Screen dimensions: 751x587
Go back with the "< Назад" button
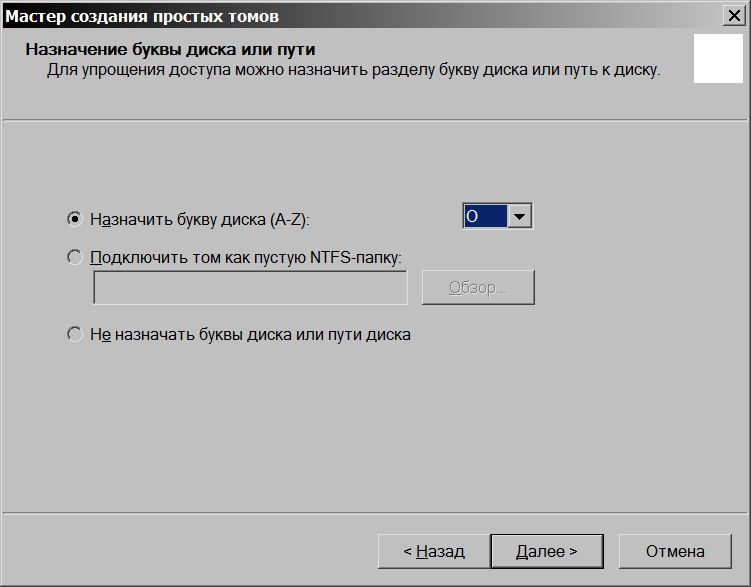(433, 551)
